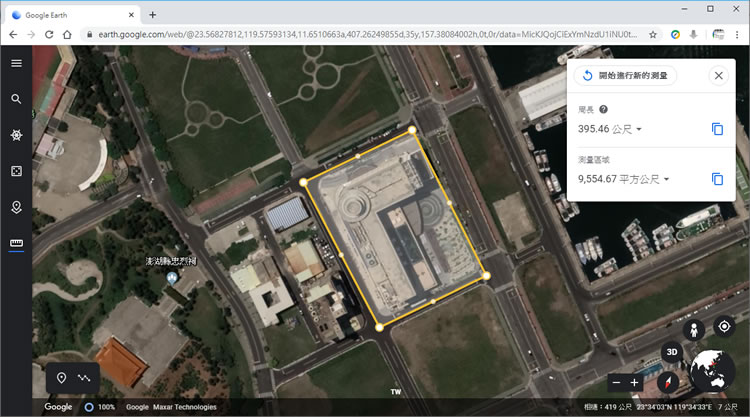The height and width of the screenshot is (417, 750).
Task: Open Voyager ship's wheel icon
Action: tap(16, 135)
